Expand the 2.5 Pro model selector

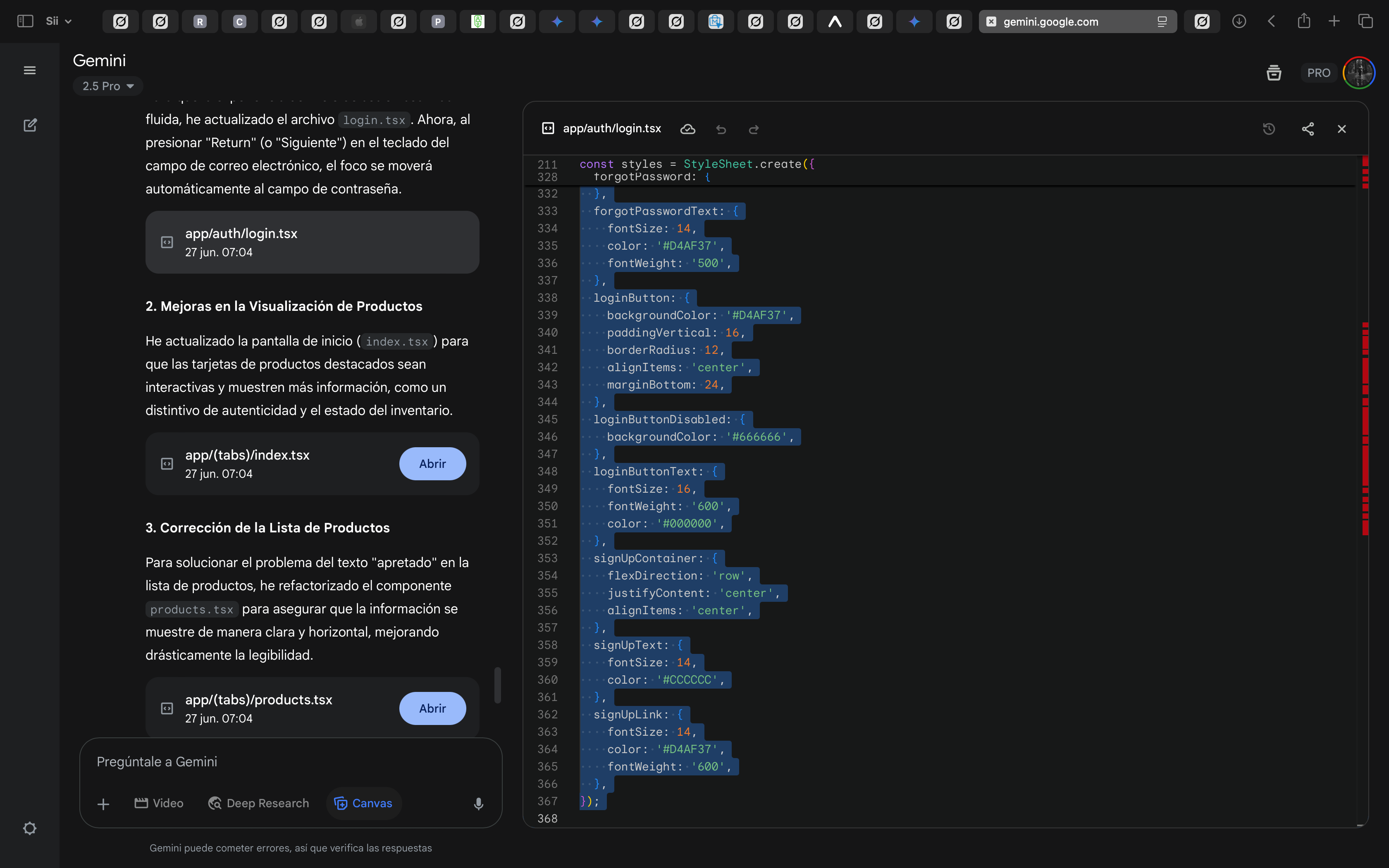(107, 86)
